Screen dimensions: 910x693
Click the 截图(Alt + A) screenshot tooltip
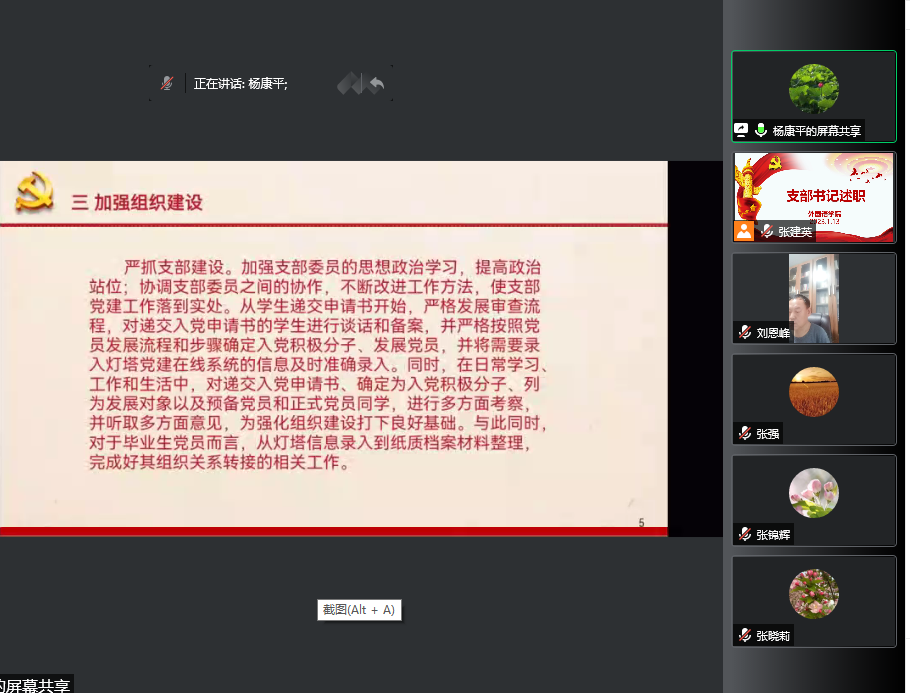click(x=359, y=609)
